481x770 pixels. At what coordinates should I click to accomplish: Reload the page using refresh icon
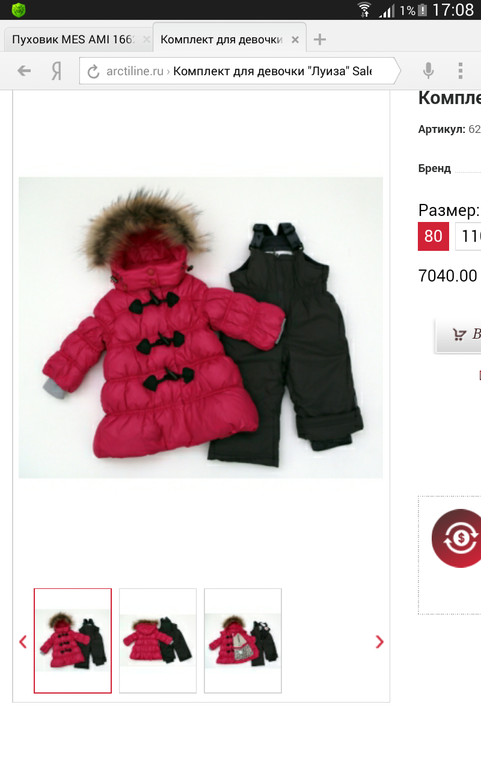coord(93,72)
